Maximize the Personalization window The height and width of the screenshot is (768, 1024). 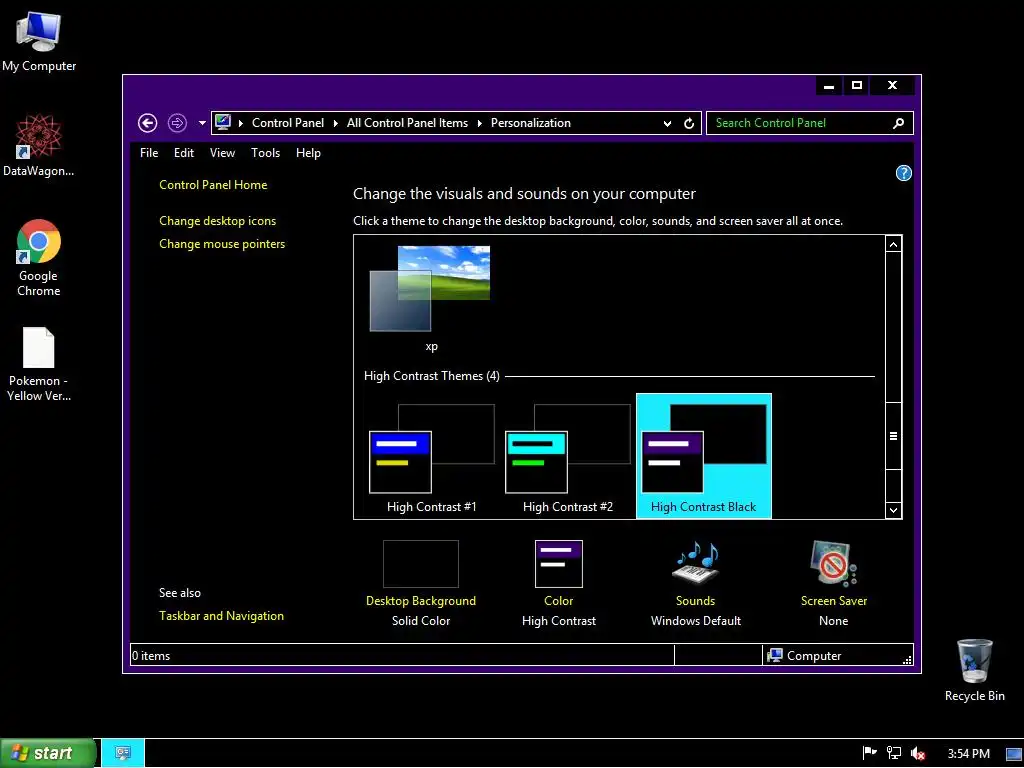[857, 86]
